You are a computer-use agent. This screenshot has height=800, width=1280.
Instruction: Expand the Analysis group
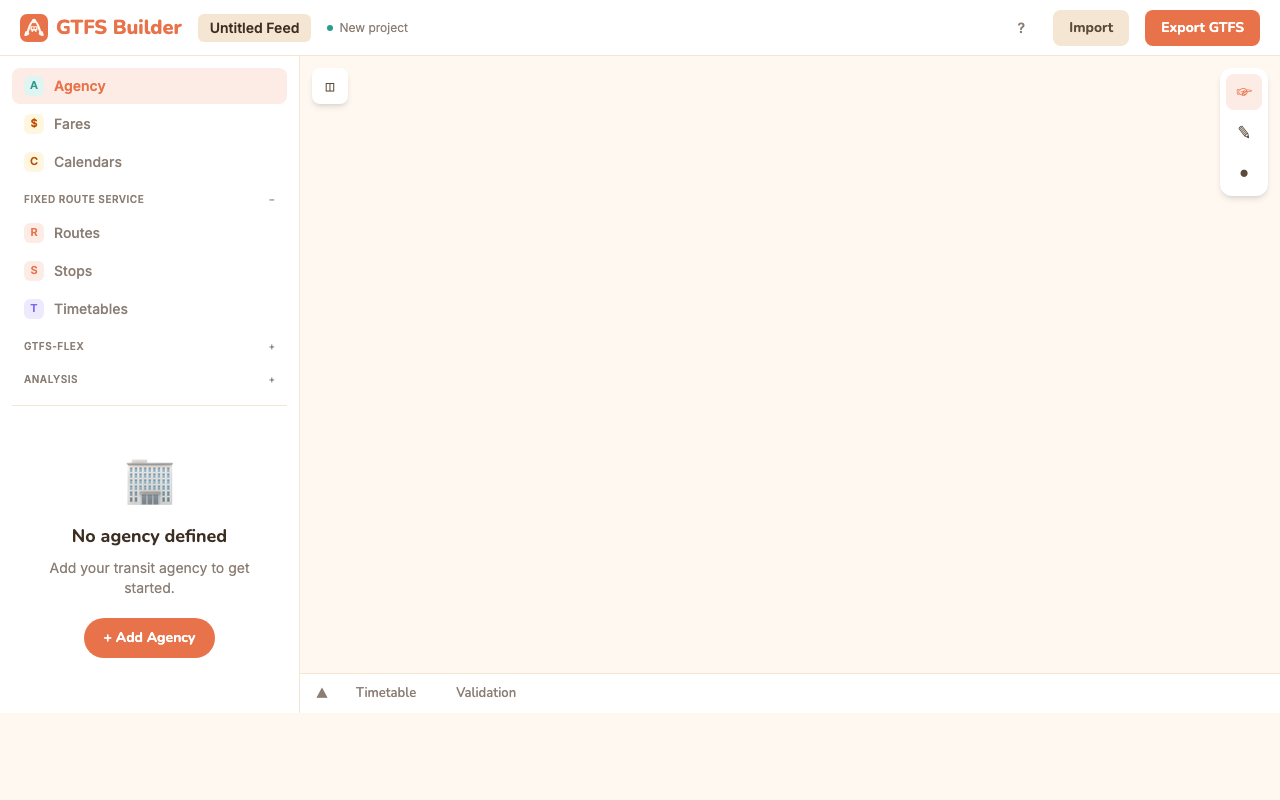[x=271, y=380]
